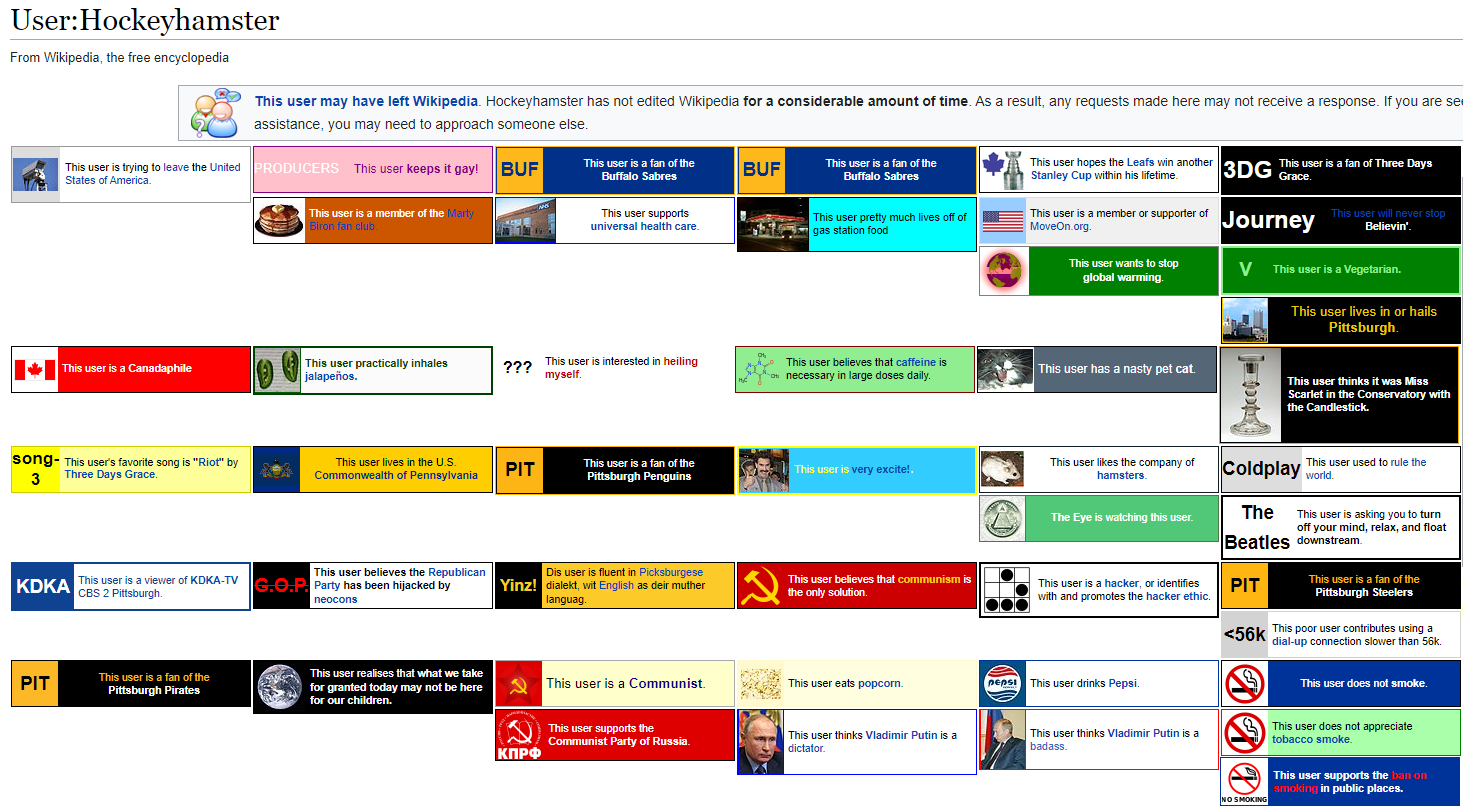Click the Coldplay userbox label
Image resolution: width=1463 pixels, height=806 pixels.
[x=1261, y=469]
